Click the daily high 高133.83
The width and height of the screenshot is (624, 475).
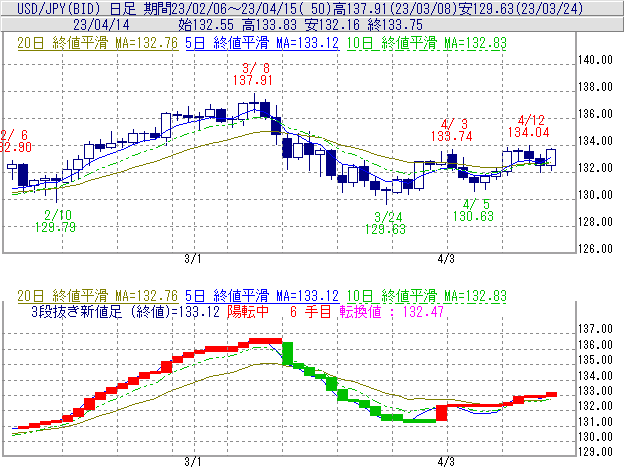(269, 25)
